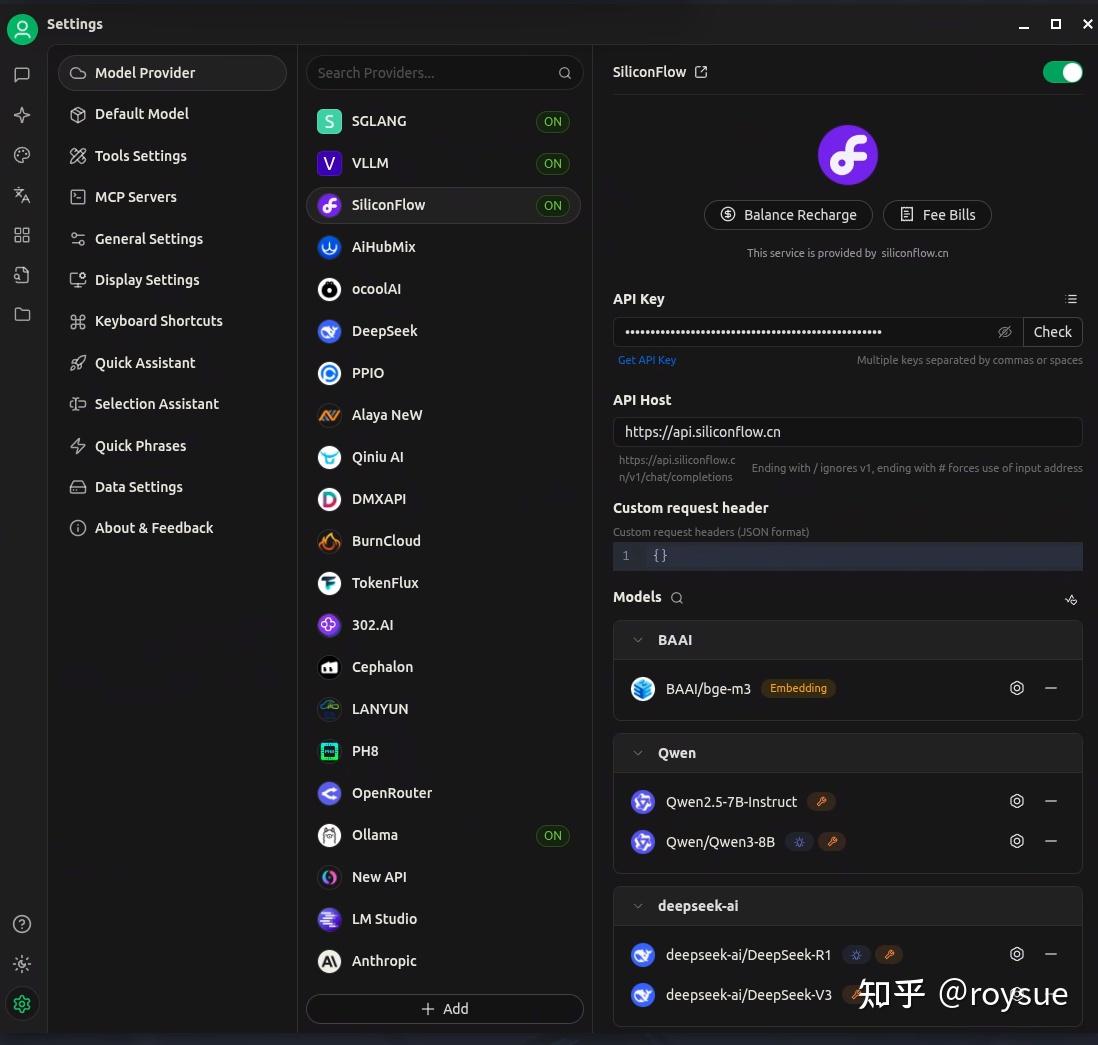Click the Fee Bills button
The width and height of the screenshot is (1098, 1045).
coord(937,215)
